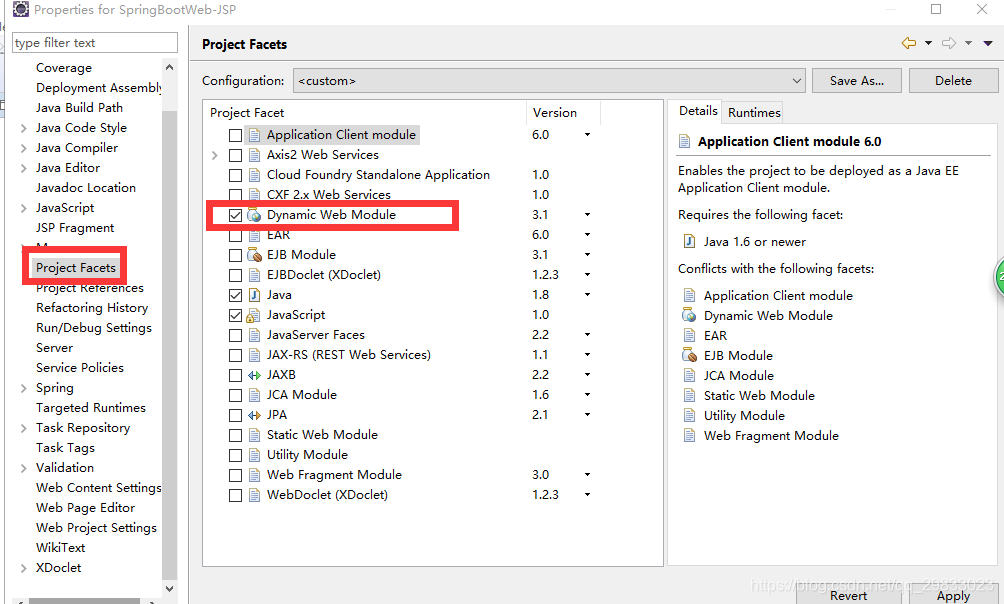Switch to the Runtimes tab
This screenshot has height=604, width=1004.
[754, 113]
